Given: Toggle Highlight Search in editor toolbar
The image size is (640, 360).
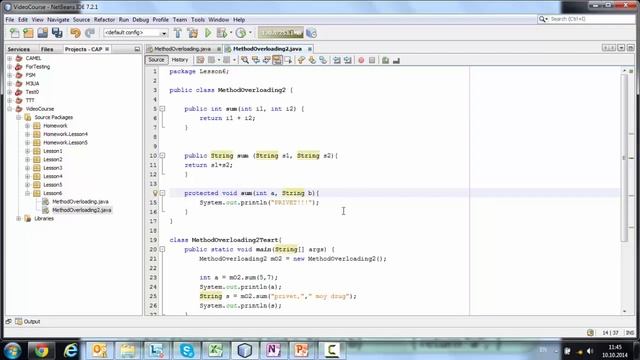Looking at the screenshot, I should (277, 60).
